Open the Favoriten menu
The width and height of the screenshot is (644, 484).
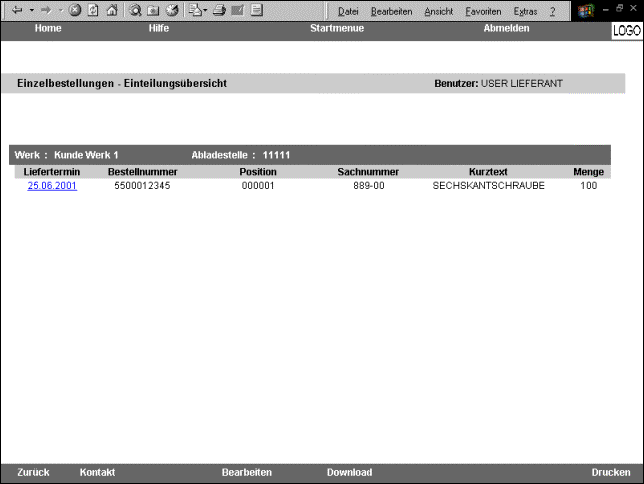[x=483, y=12]
